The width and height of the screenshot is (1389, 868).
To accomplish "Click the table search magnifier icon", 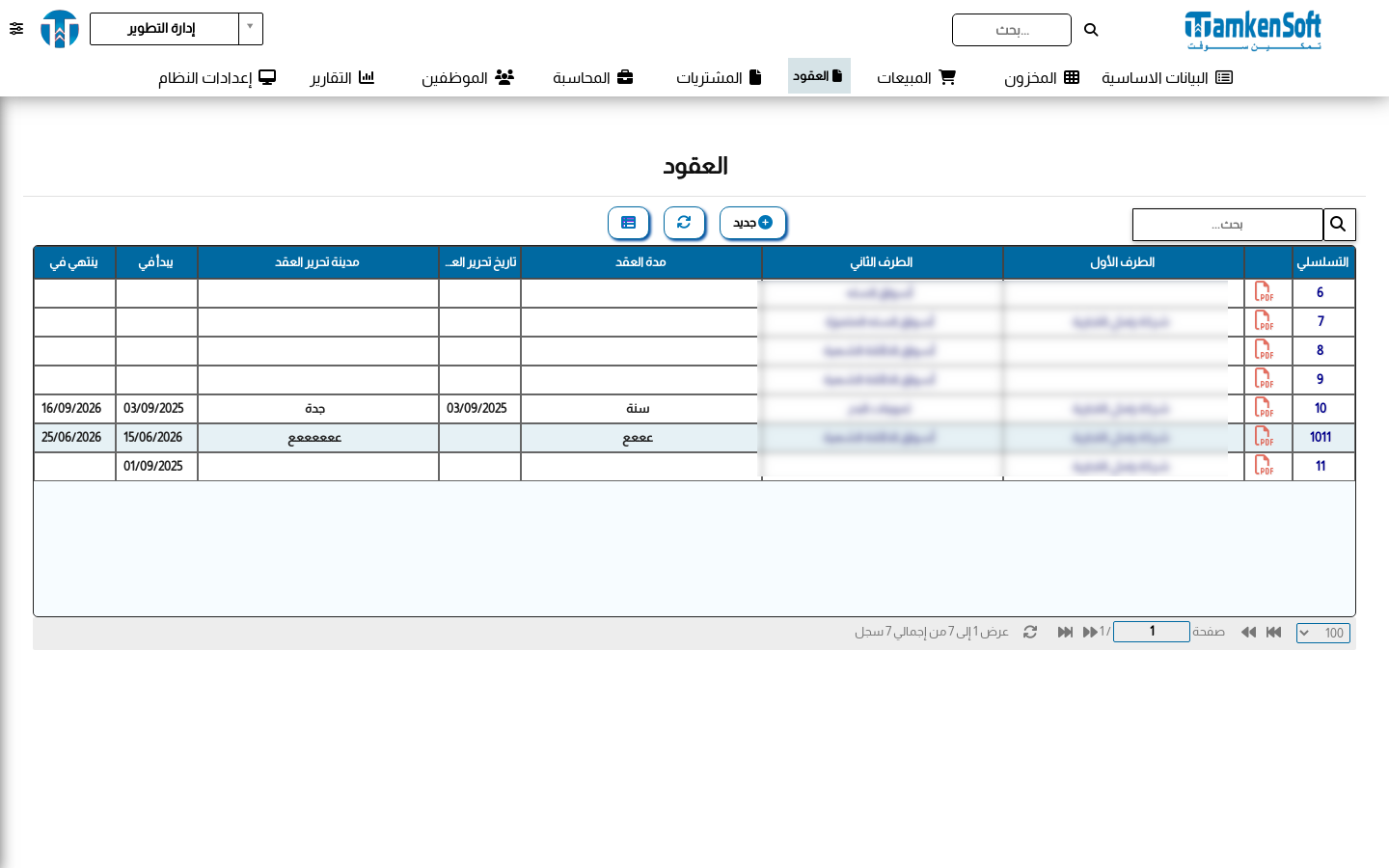I will pyautogui.click(x=1339, y=225).
